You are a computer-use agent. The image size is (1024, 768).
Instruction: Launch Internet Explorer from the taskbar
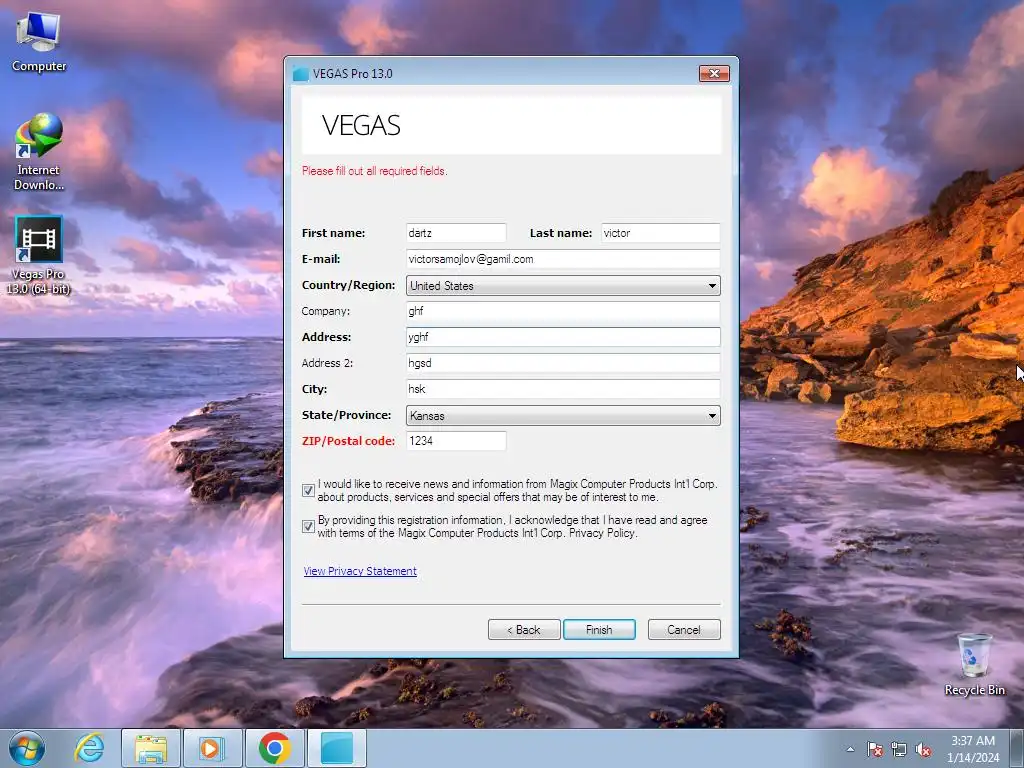pyautogui.click(x=89, y=748)
